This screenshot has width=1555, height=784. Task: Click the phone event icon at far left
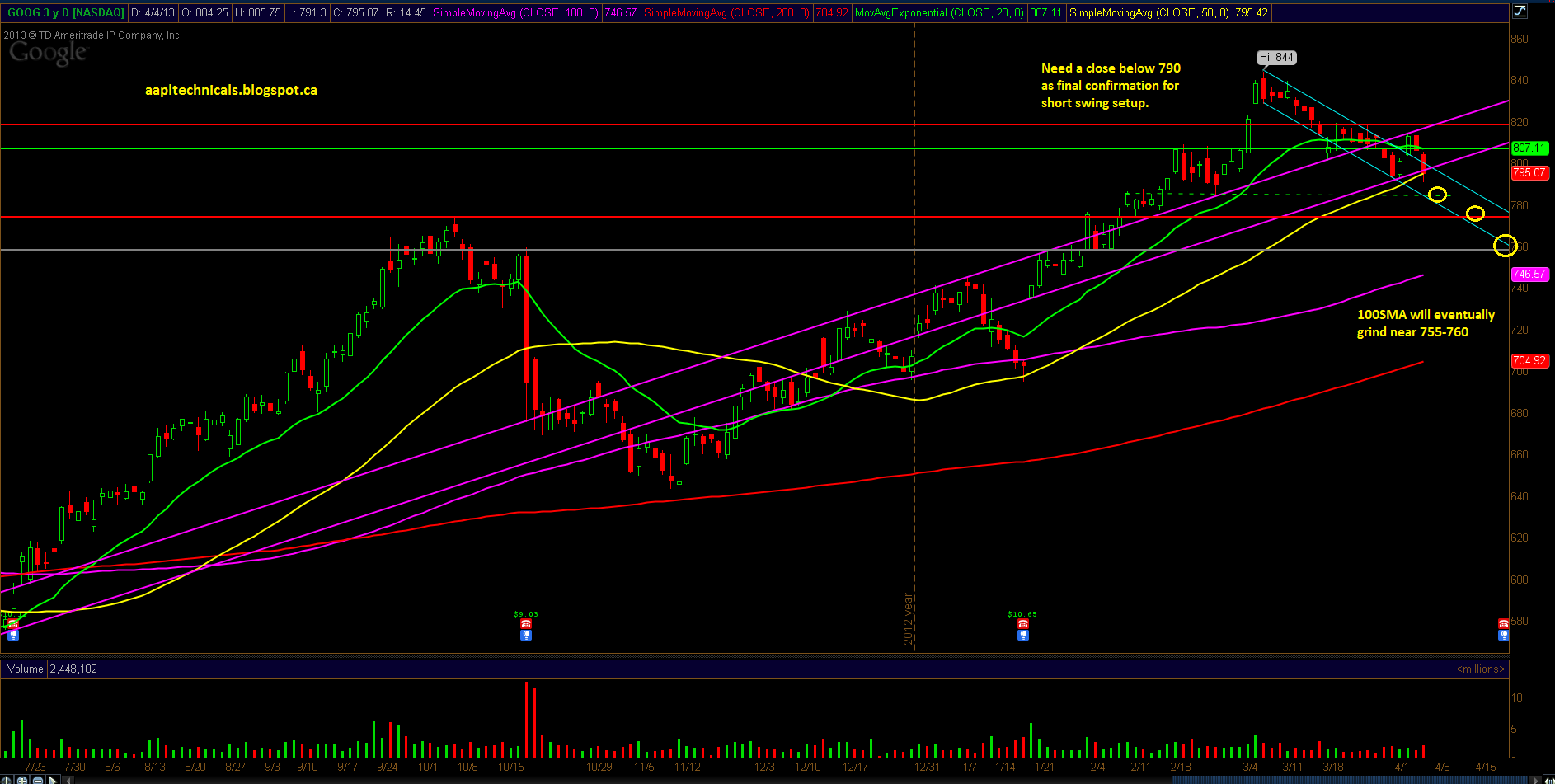pos(13,625)
